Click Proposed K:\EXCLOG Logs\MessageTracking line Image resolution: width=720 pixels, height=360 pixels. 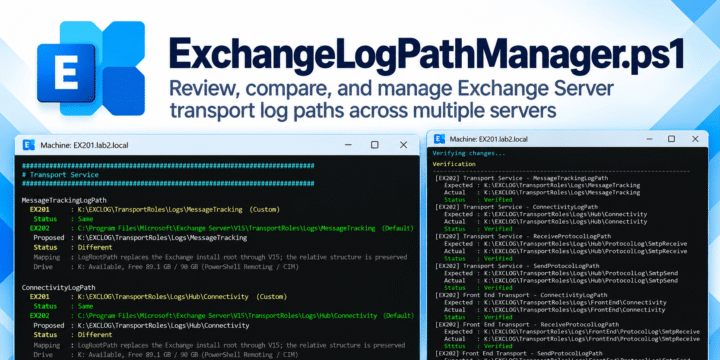pyautogui.click(x=140, y=238)
